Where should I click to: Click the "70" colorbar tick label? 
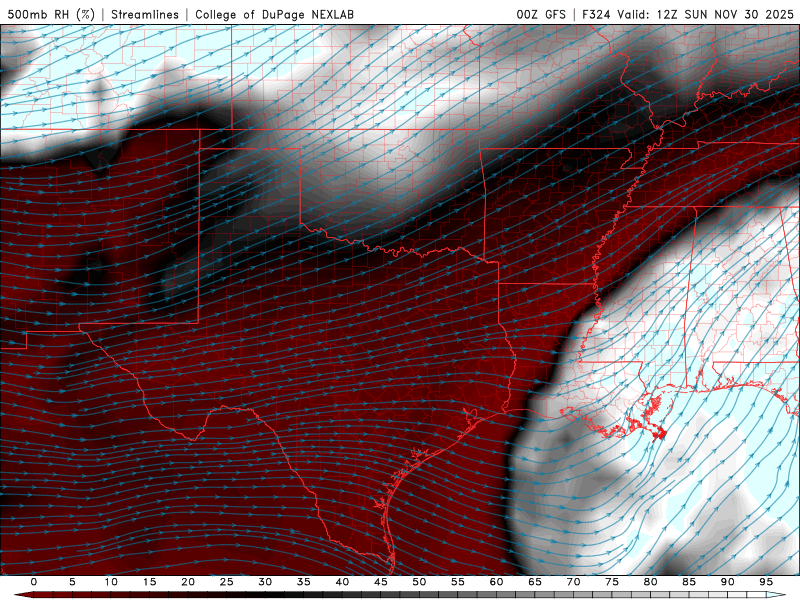pos(573,582)
